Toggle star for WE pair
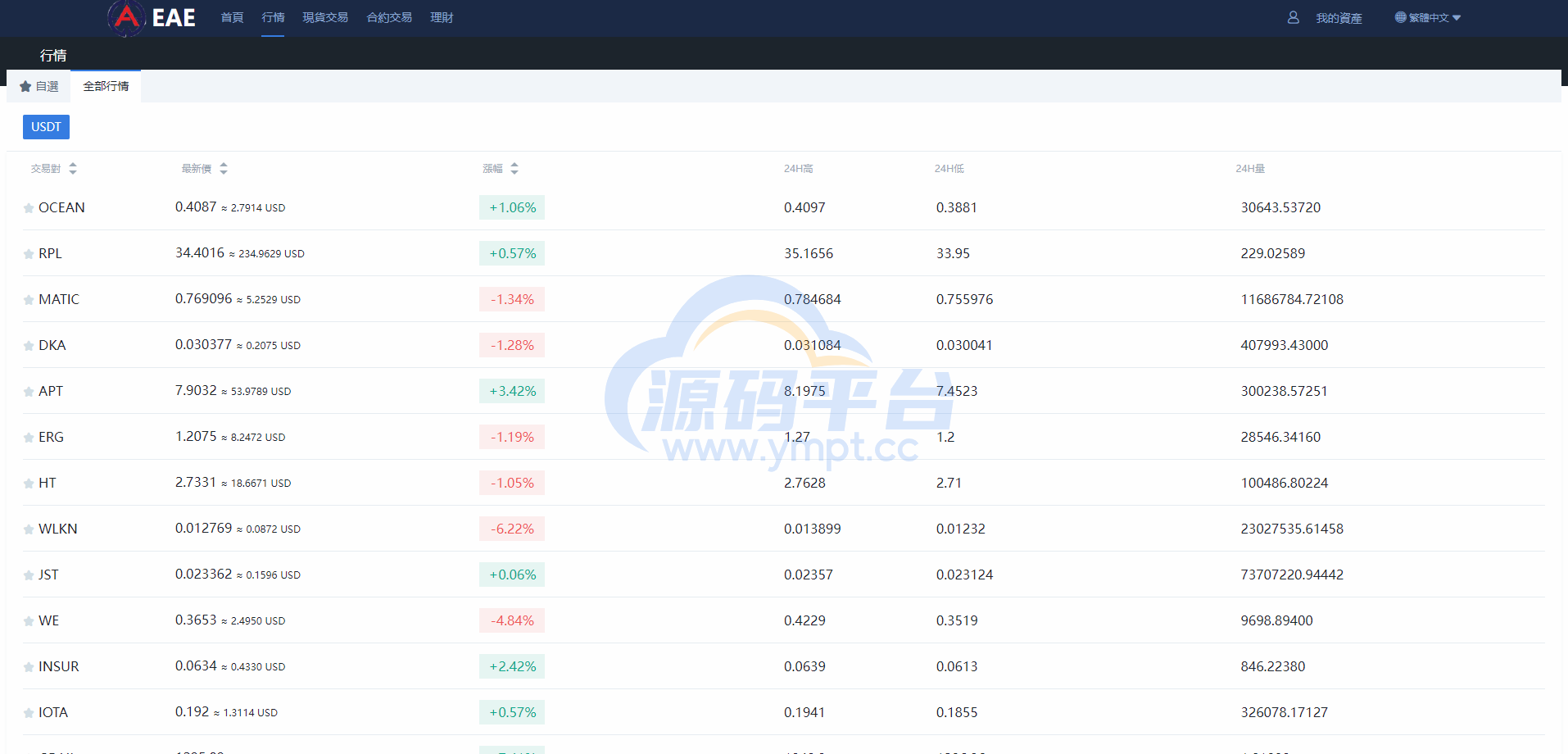Viewport: 1568px width, 754px height. pos(29,621)
